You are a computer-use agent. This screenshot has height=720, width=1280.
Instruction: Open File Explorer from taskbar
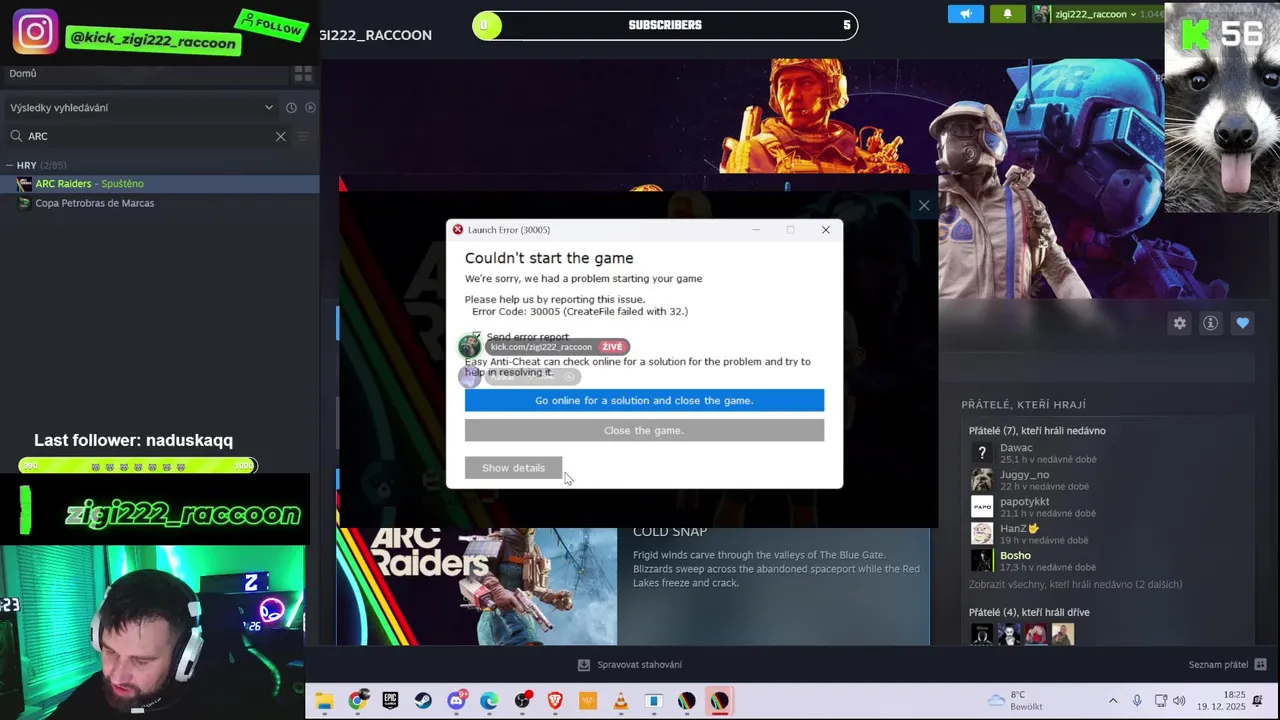point(324,701)
